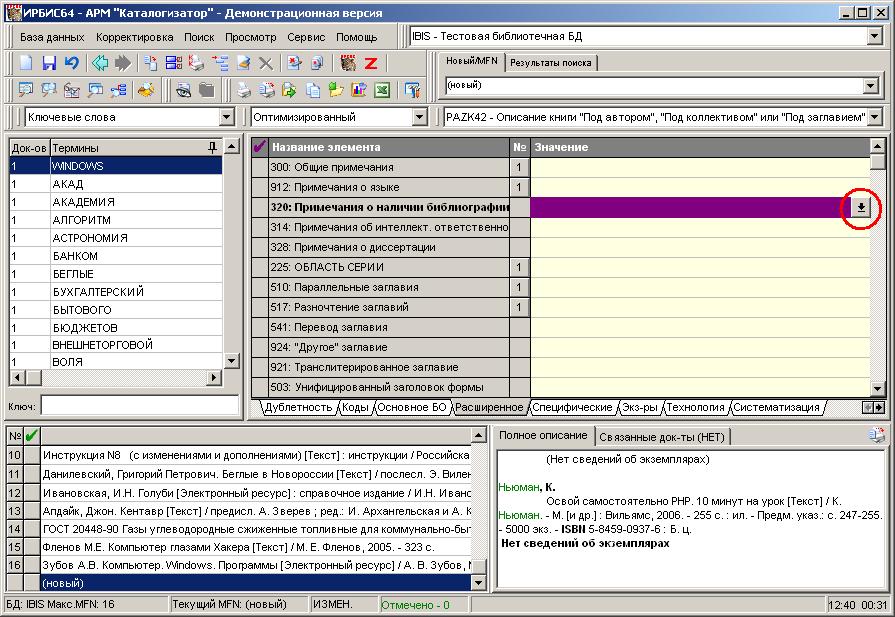This screenshot has width=895, height=617.
Task: Click the stacked blue boxes toolbar icon
Action: click(x=174, y=63)
